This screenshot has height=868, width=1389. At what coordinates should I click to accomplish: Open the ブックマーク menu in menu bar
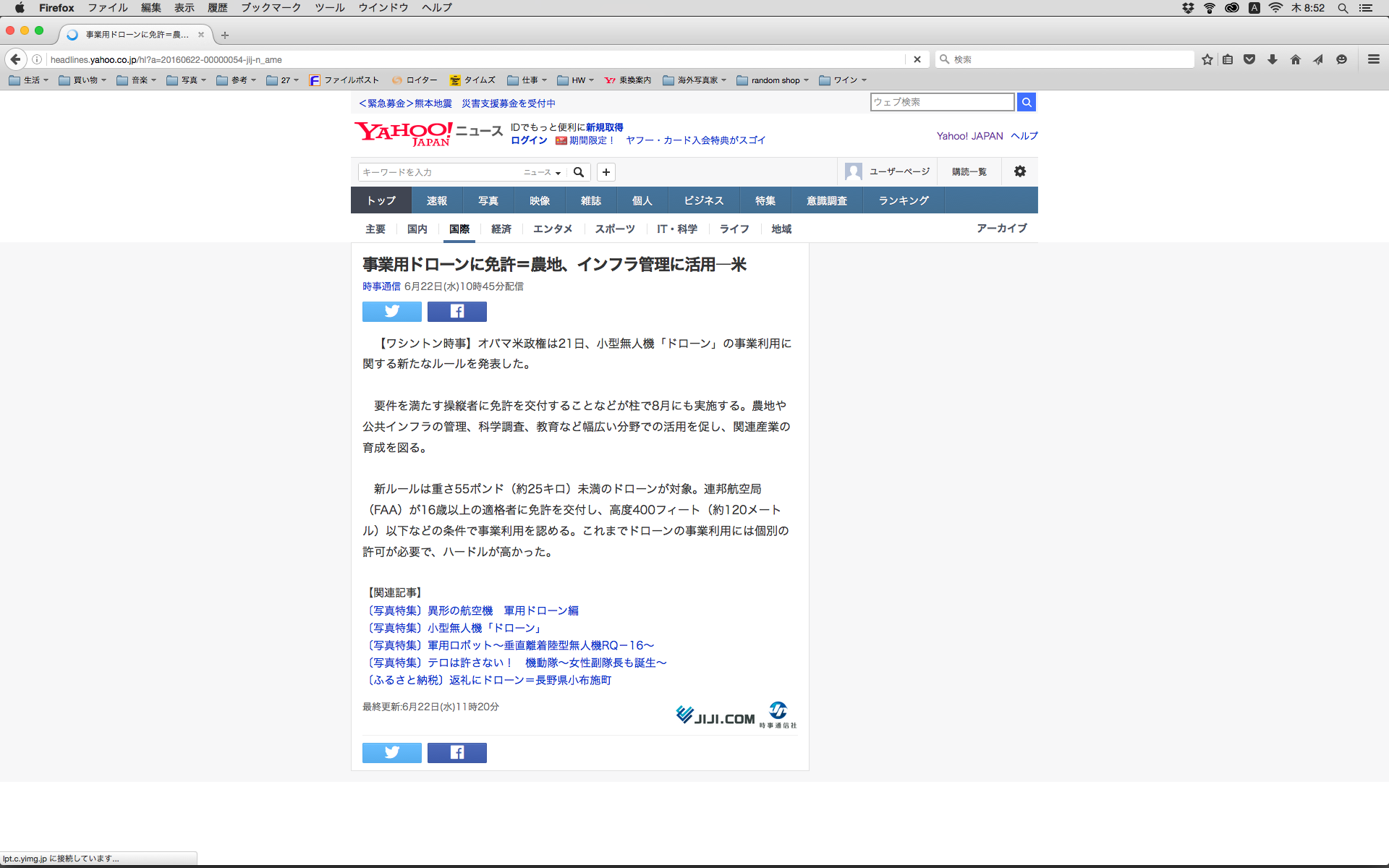point(271,8)
